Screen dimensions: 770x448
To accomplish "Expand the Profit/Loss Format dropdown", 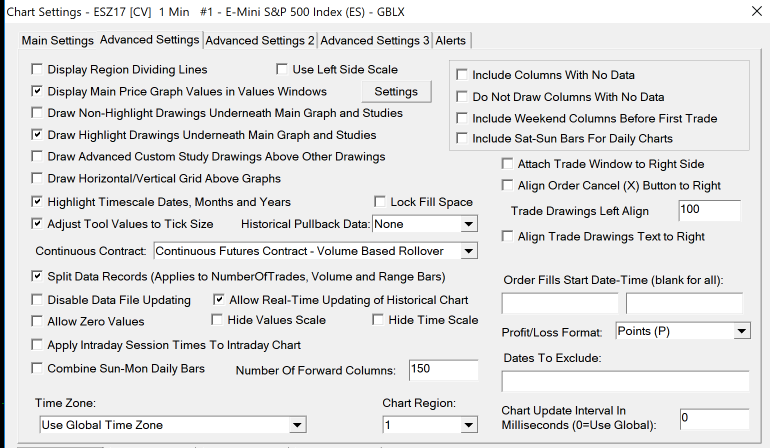I will 740,331.
